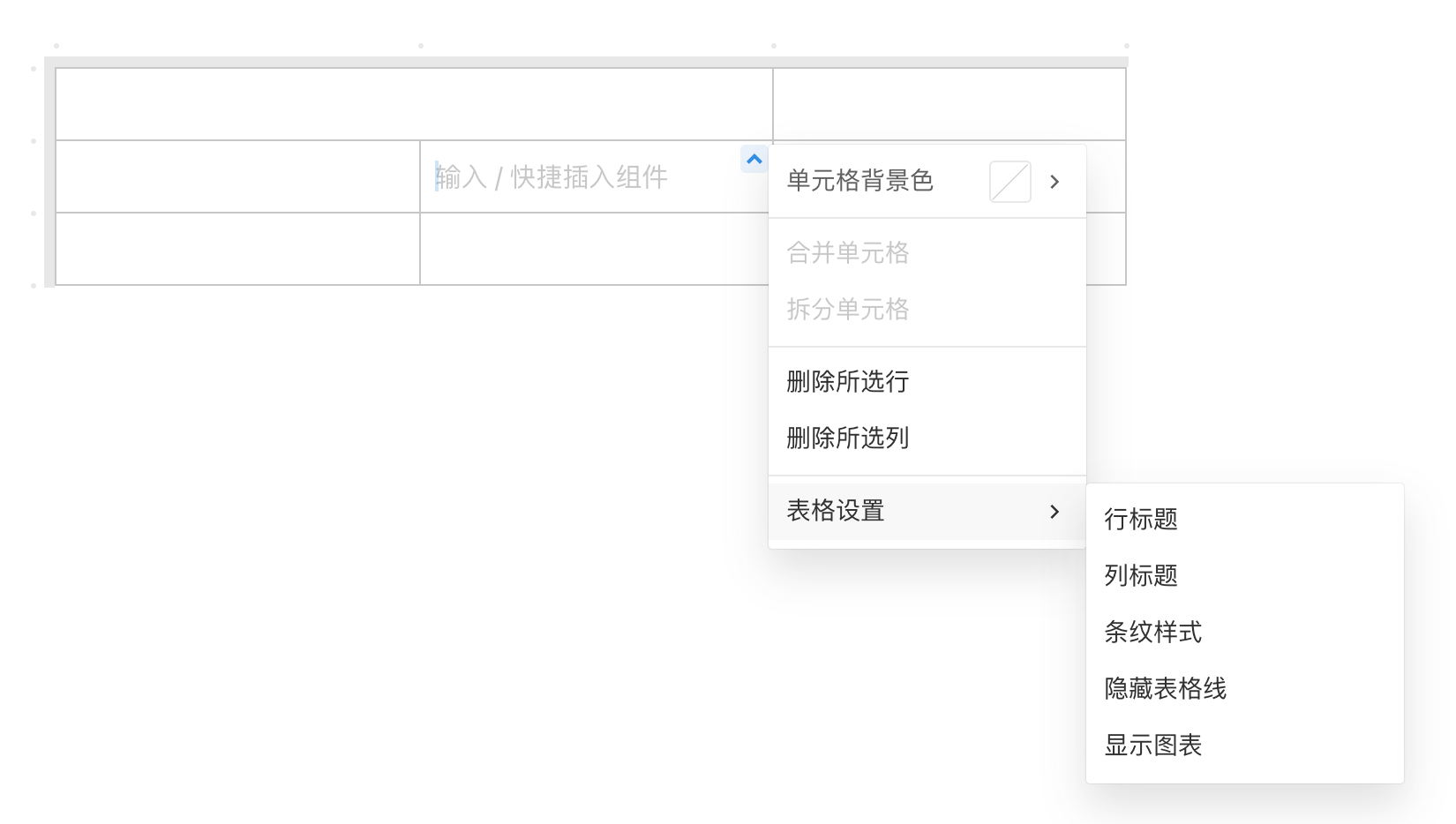Toggle the 列标题 table setting
1456x824 pixels.
[x=1245, y=575]
